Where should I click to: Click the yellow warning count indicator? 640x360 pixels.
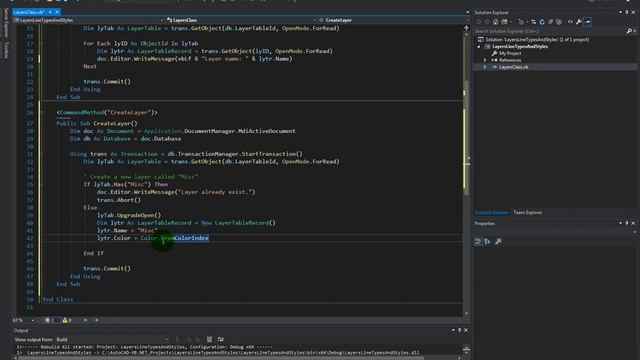67,320
